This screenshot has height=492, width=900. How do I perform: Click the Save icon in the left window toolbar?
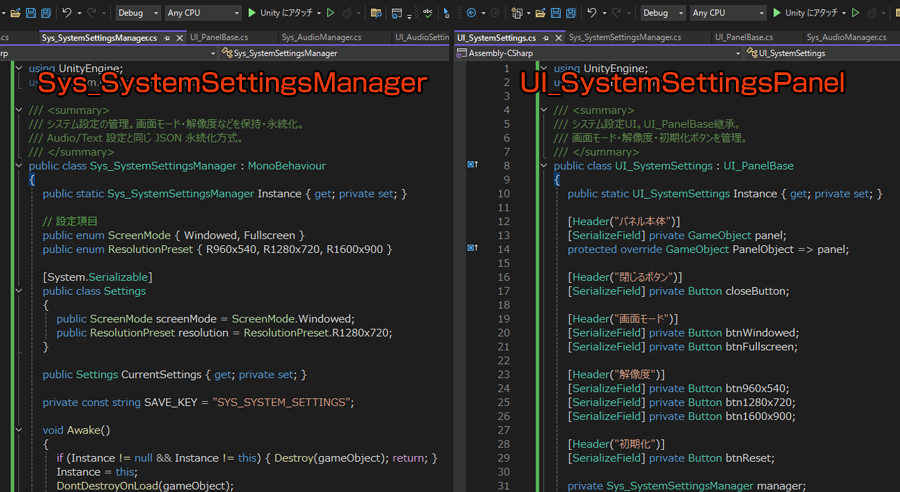point(29,13)
